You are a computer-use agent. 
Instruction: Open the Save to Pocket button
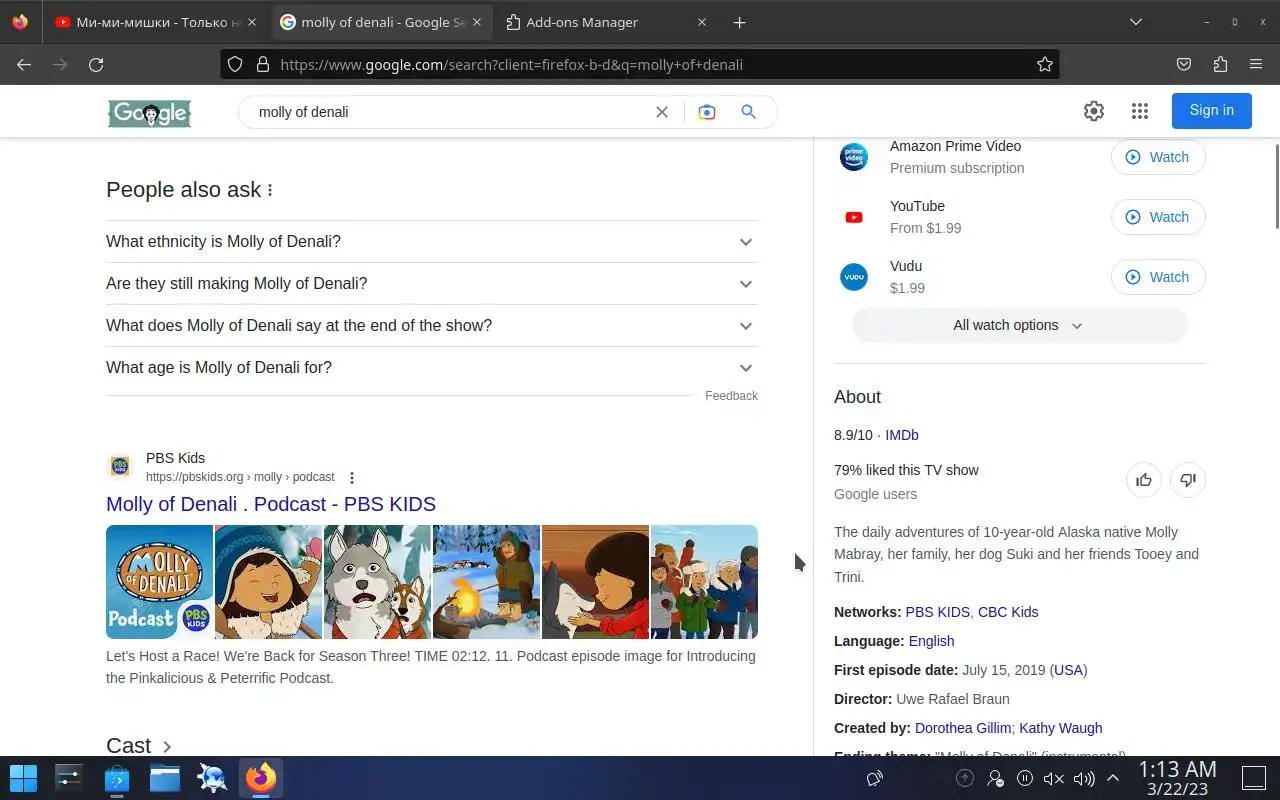(x=1184, y=64)
